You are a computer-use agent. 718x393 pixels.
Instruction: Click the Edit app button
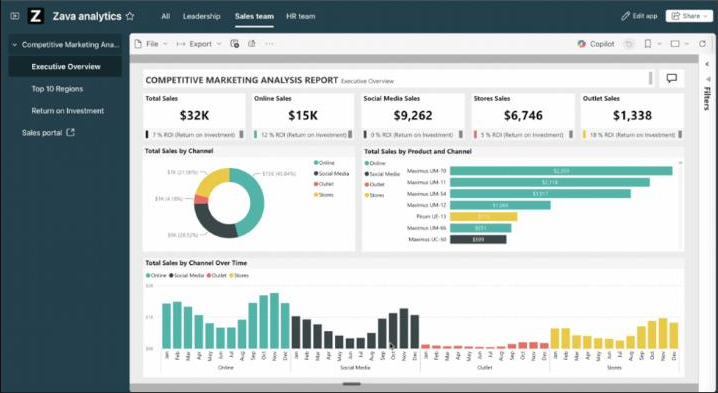tap(639, 16)
